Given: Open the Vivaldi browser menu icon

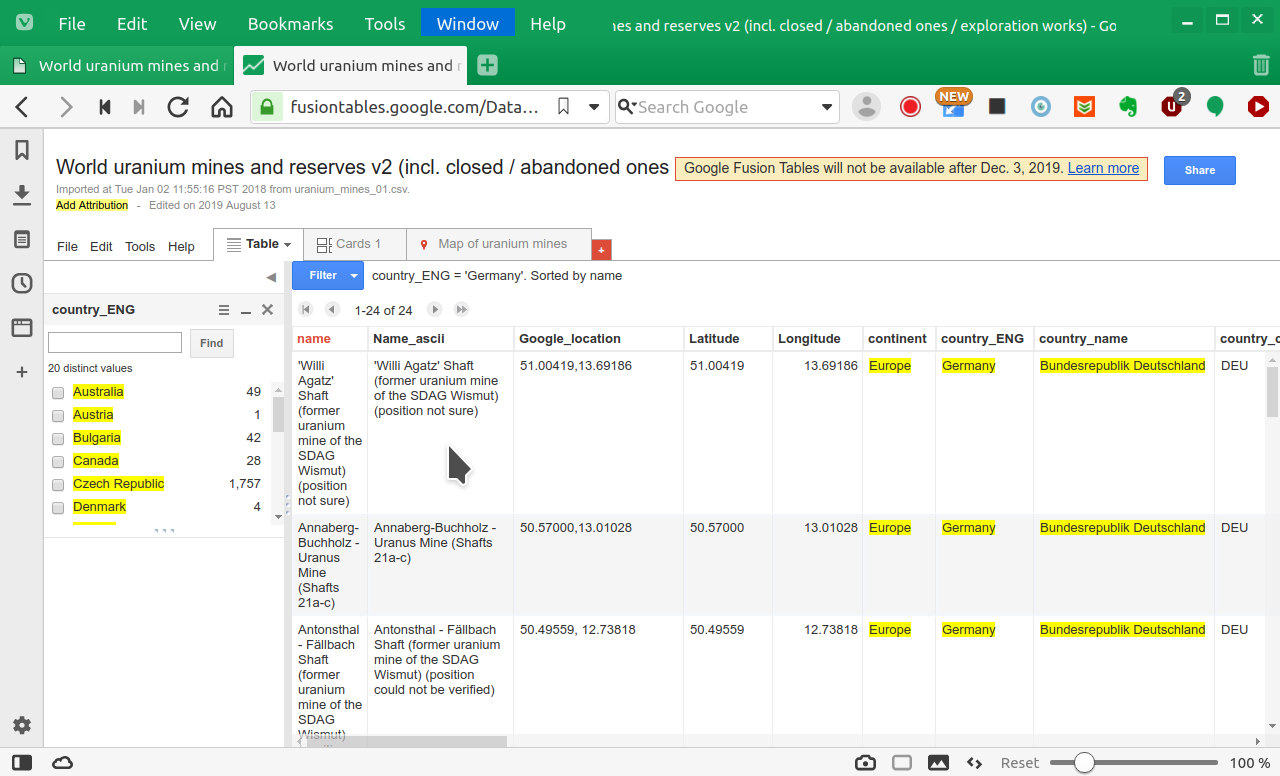Looking at the screenshot, I should click(x=24, y=23).
